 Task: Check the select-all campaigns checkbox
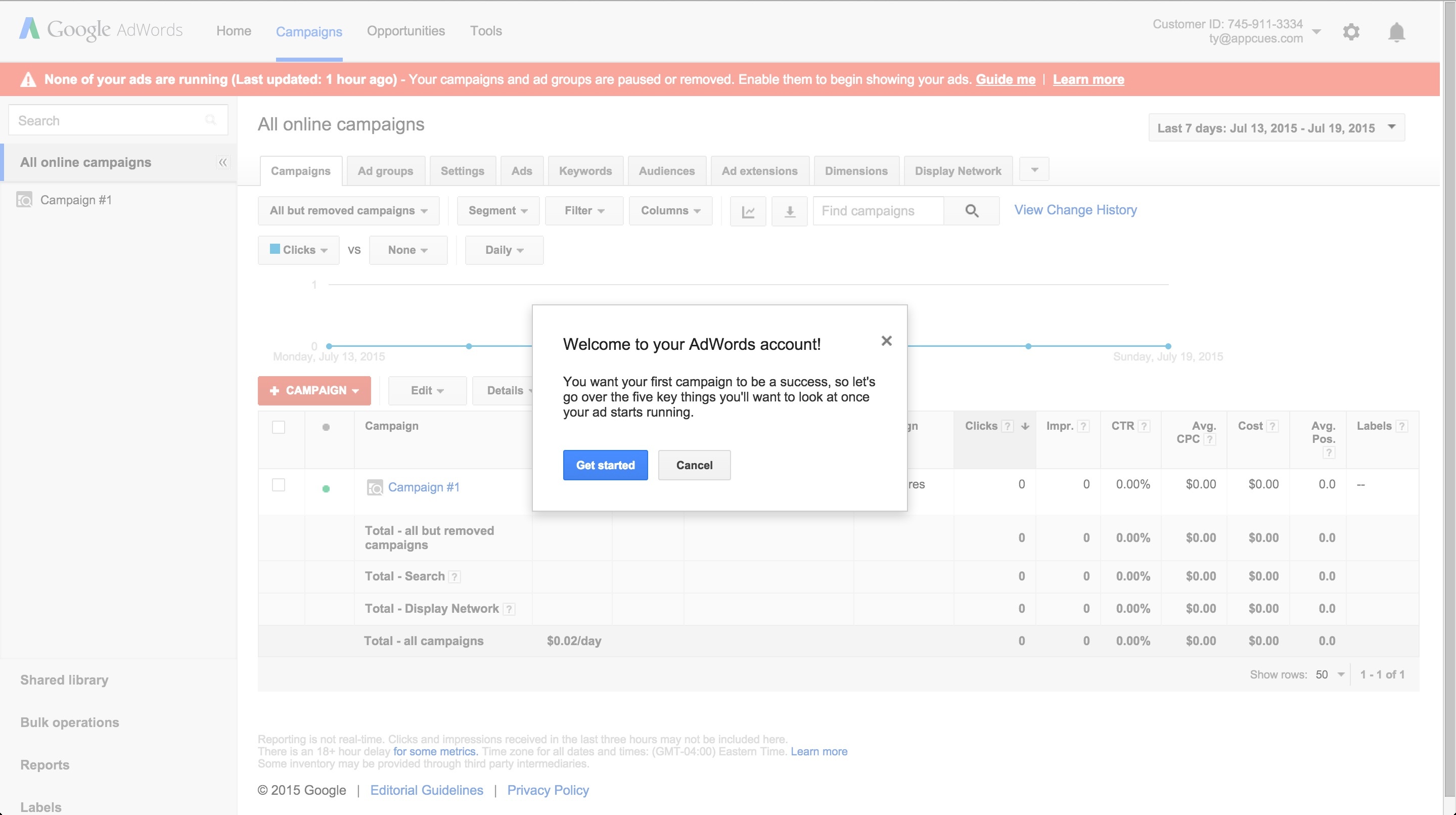pos(279,427)
